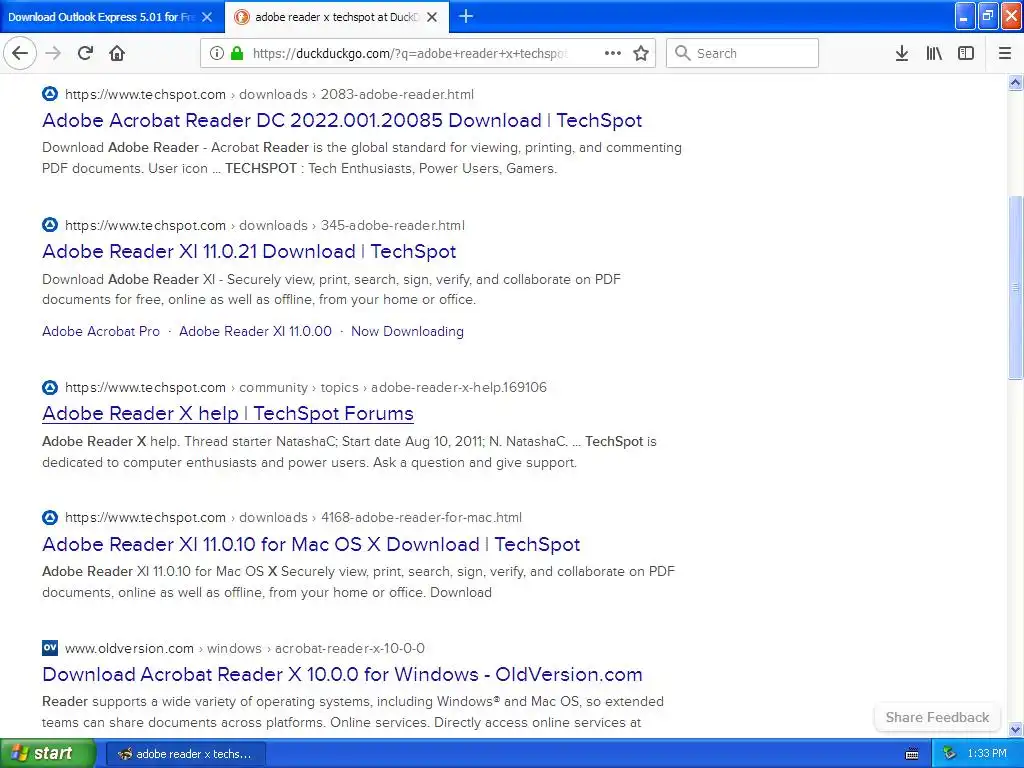Open the Library bookshelf icon
Screen dimensions: 1024x768
[x=934, y=53]
